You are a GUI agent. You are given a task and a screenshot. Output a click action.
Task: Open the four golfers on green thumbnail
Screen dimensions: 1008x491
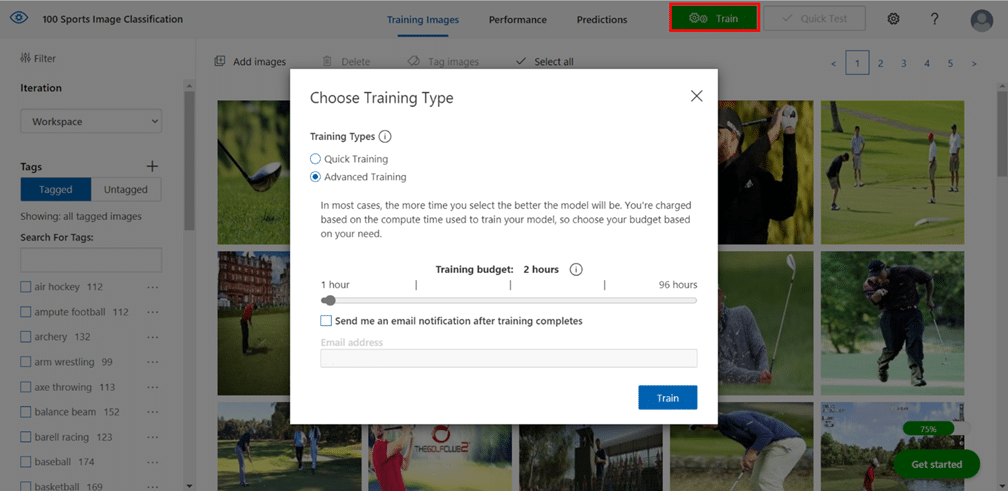(892, 172)
